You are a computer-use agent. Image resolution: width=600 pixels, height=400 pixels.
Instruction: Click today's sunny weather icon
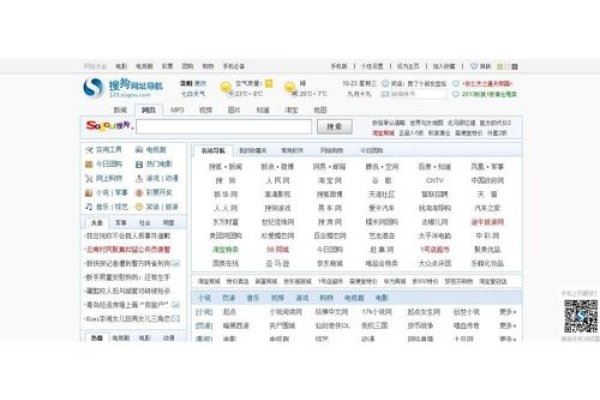[x=226, y=87]
